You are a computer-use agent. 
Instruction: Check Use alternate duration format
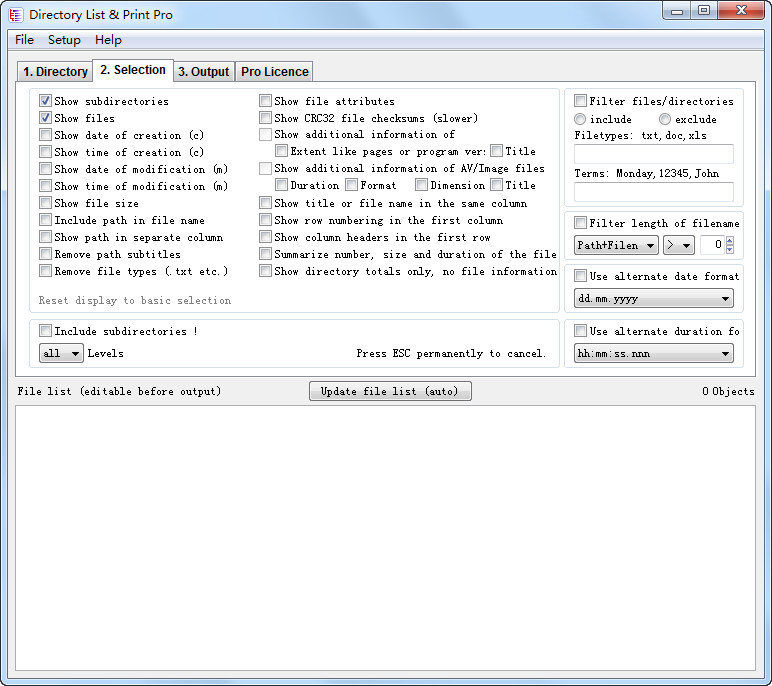pos(580,330)
